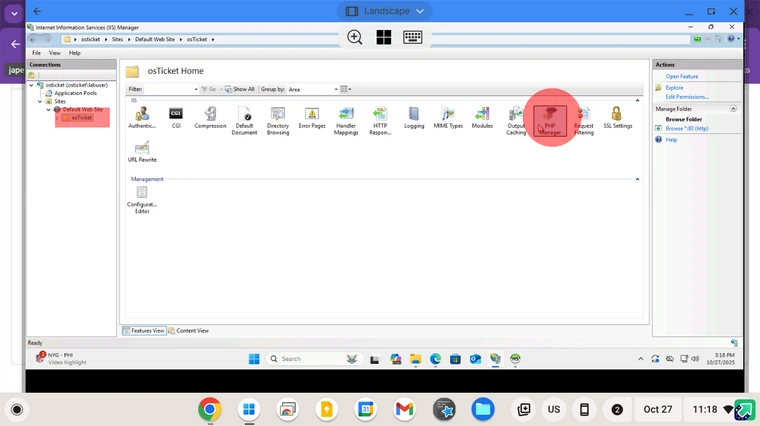Open the PHP Manager feature
Screen dimensions: 760x426
coord(550,121)
